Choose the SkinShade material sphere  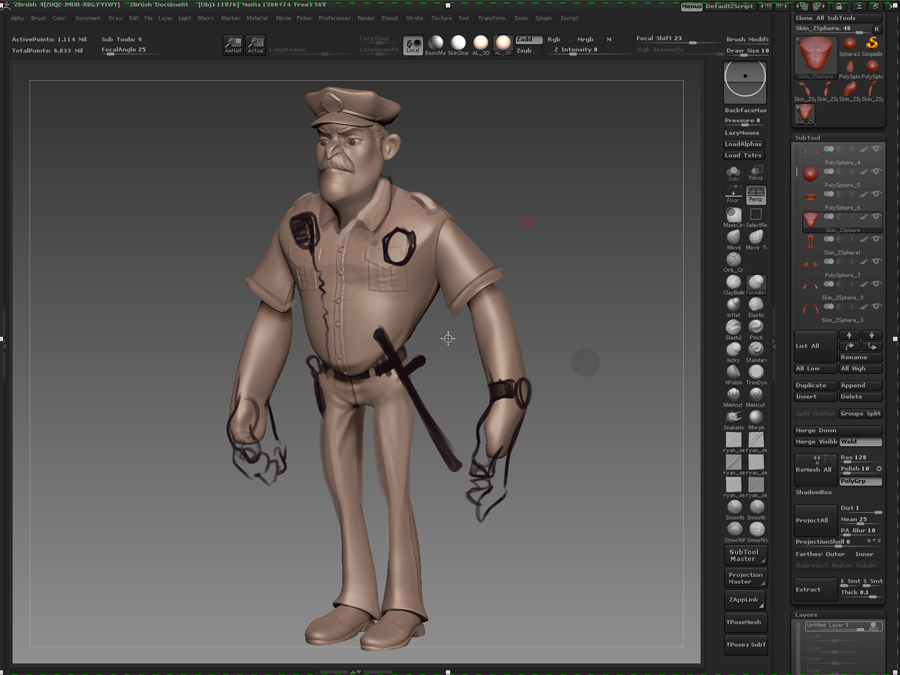458,44
